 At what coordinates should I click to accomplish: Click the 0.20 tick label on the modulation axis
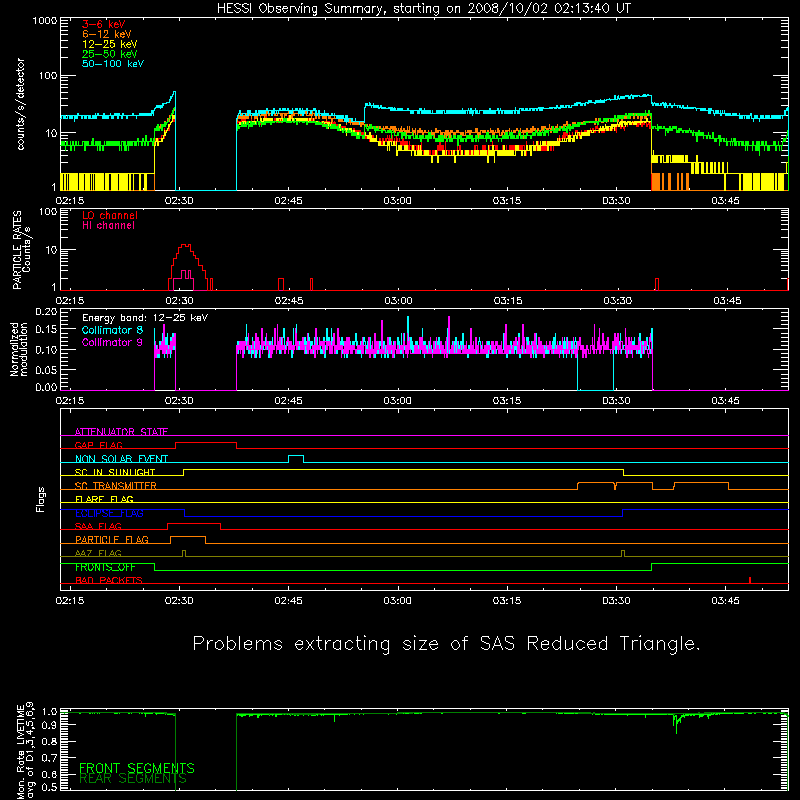pos(46,312)
